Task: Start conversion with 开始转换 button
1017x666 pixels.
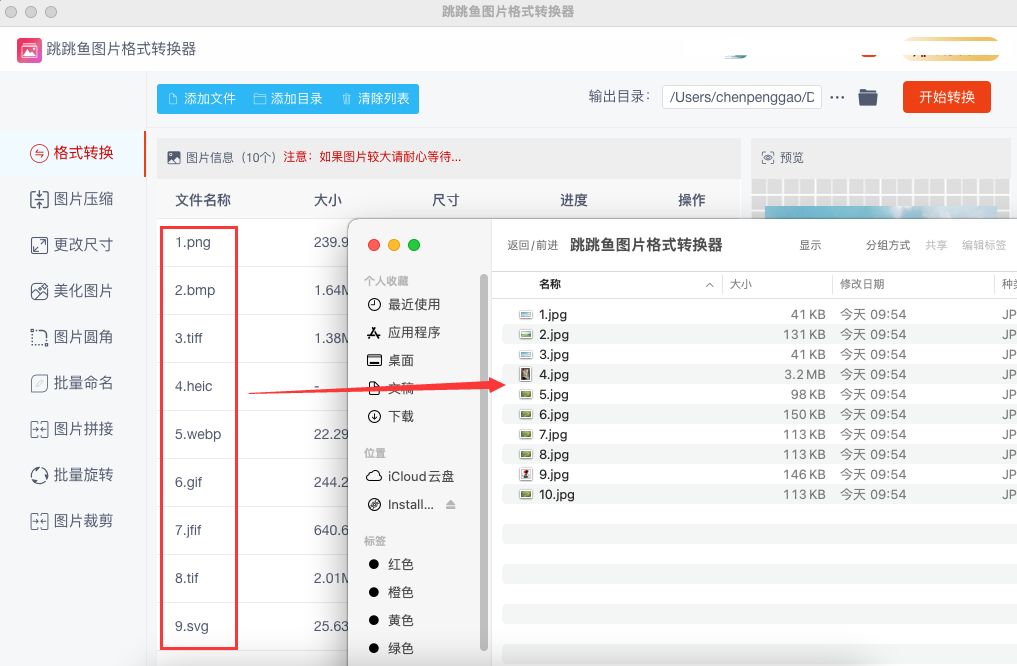Action: [x=946, y=97]
